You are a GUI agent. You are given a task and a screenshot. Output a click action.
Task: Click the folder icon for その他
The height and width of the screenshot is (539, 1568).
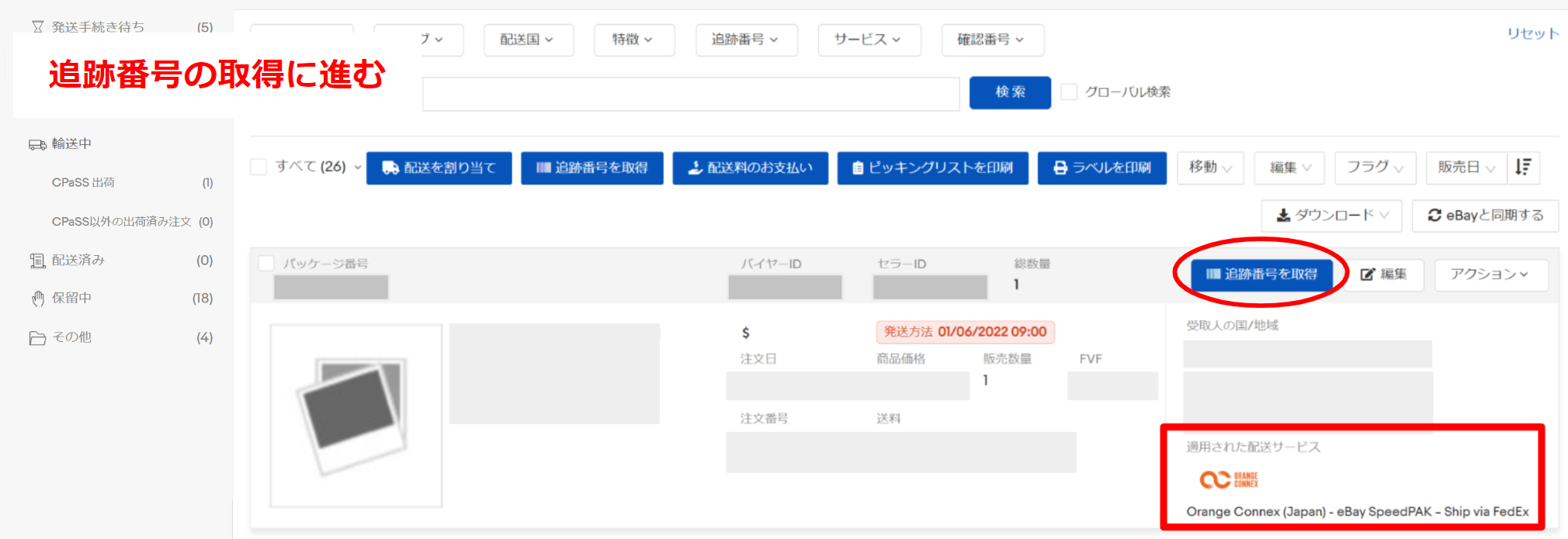37,337
